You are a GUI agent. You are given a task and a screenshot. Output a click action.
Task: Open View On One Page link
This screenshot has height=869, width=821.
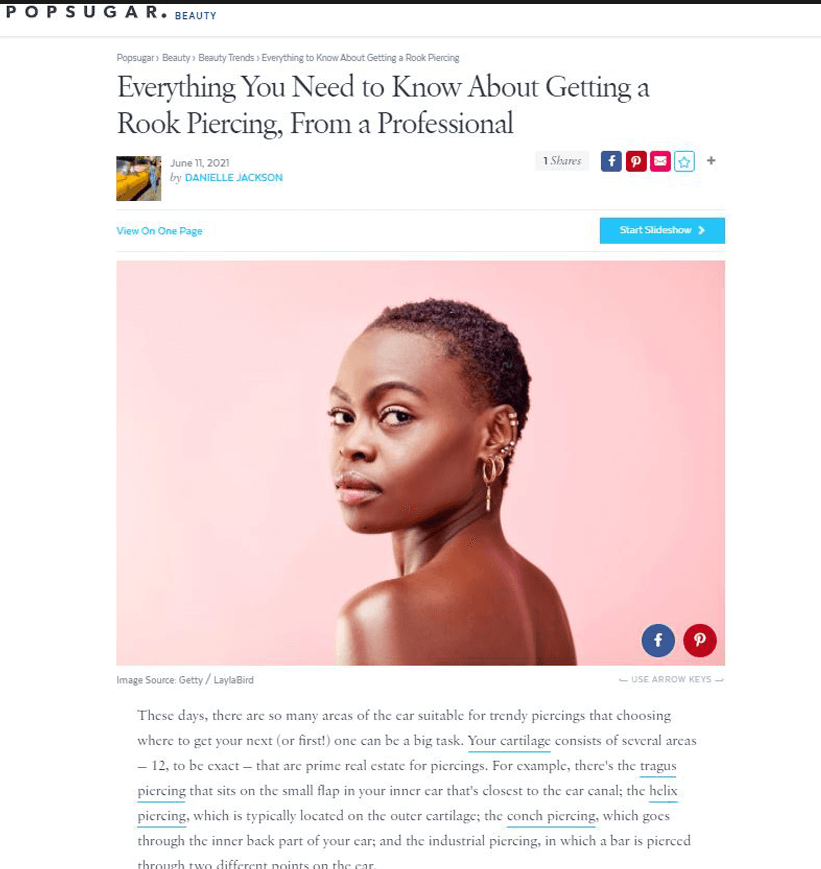[x=159, y=231]
